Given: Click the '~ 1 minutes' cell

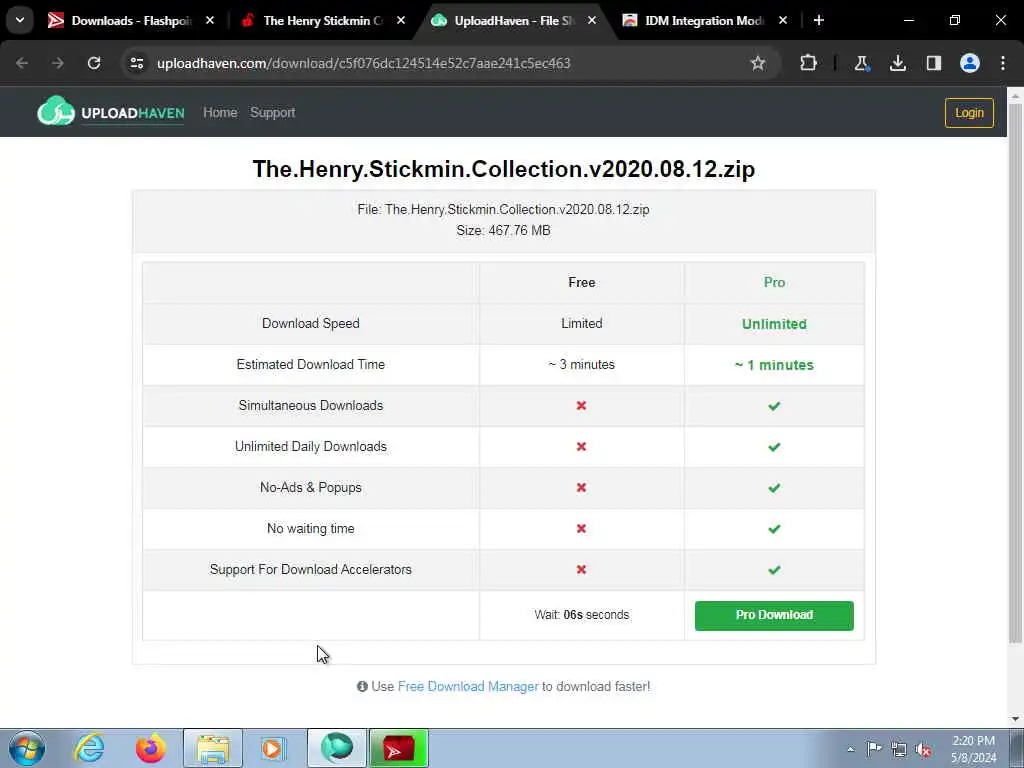Looking at the screenshot, I should 774,365.
